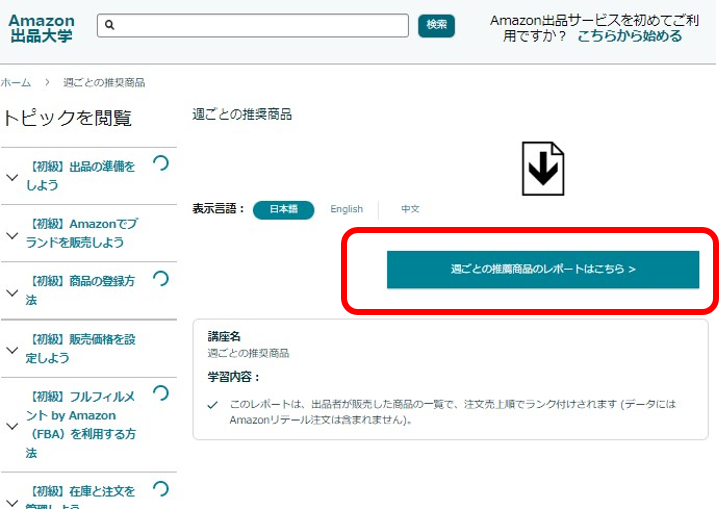
Task: Expand the 在庫と注文を chevron
Action: [12, 503]
